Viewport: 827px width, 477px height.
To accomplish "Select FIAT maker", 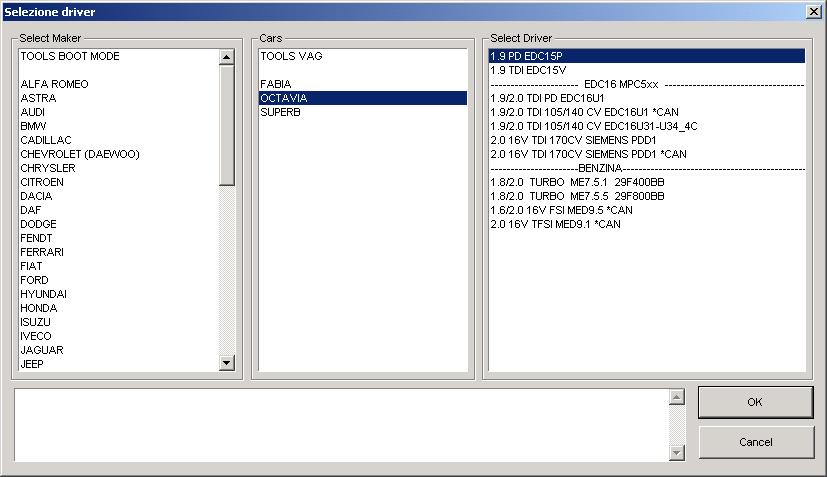I will [x=119, y=266].
